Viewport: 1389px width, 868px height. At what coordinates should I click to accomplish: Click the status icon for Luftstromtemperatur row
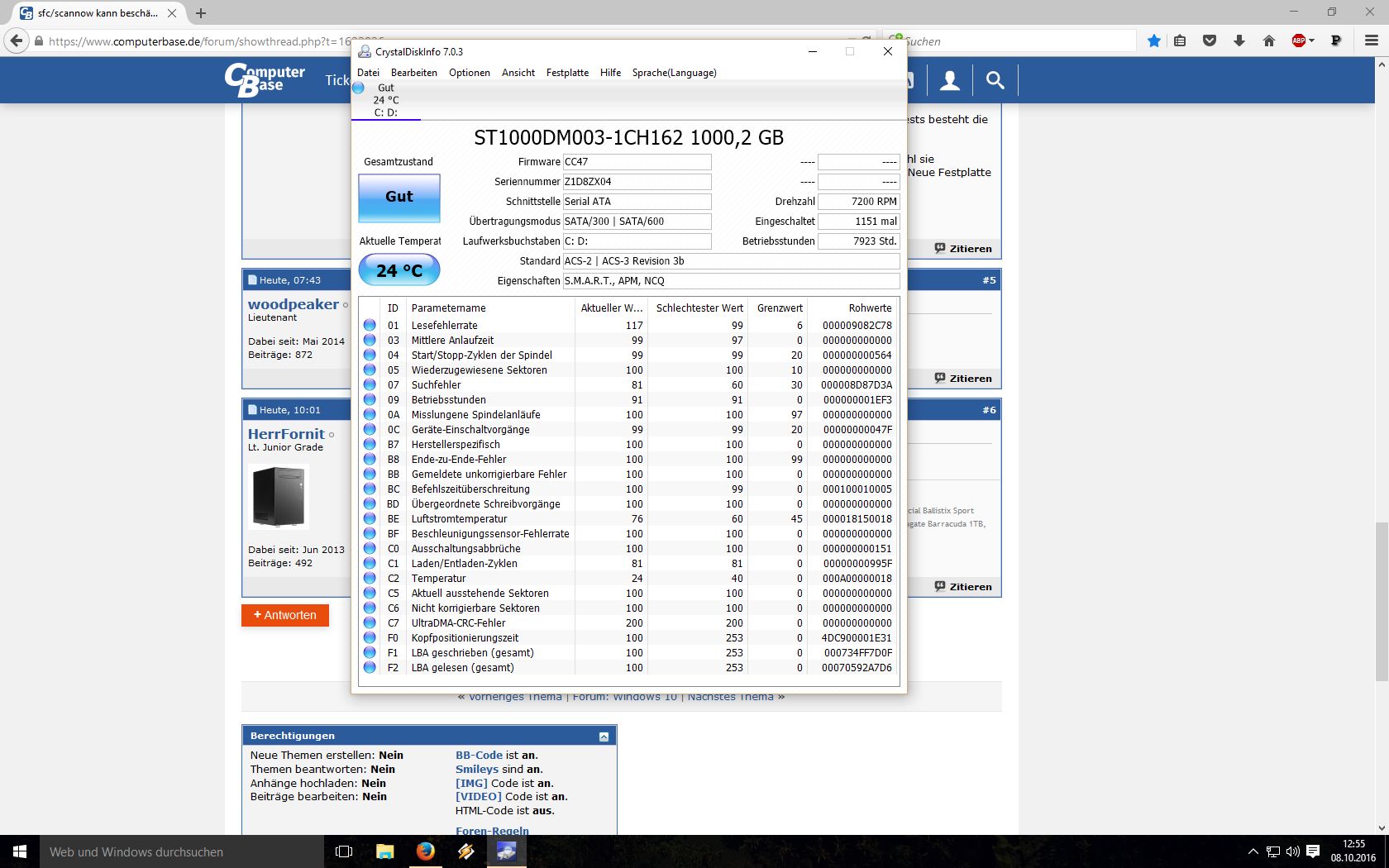[x=370, y=518]
